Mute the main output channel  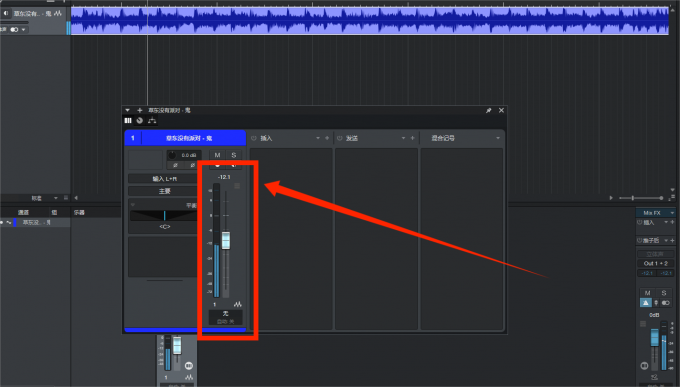coord(647,293)
